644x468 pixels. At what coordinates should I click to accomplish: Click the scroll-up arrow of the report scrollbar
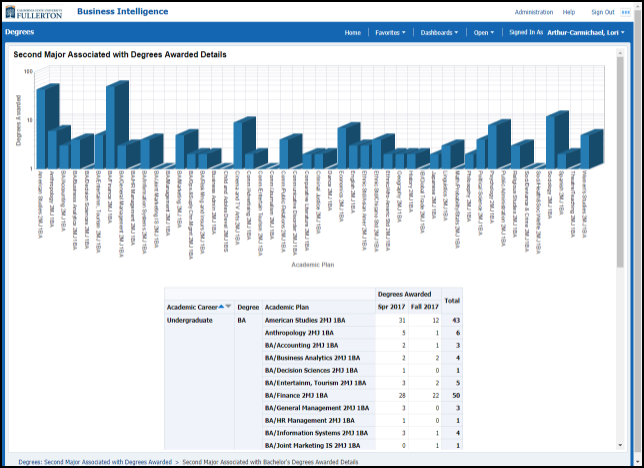(x=620, y=53)
